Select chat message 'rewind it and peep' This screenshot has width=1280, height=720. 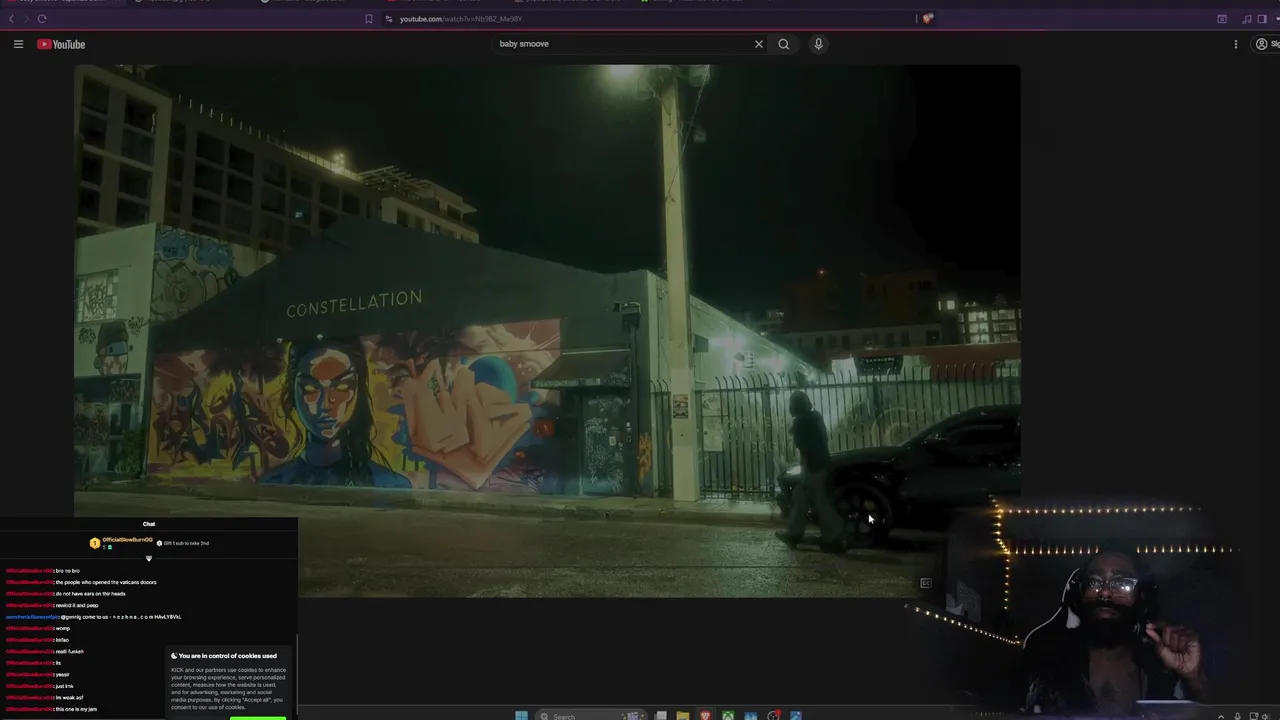pyautogui.click(x=77, y=605)
